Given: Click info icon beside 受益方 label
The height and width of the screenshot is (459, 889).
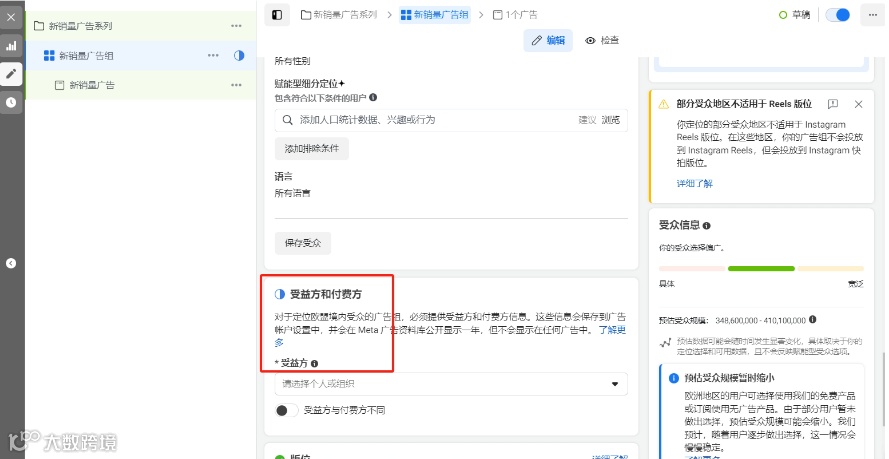Looking at the screenshot, I should tap(314, 363).
